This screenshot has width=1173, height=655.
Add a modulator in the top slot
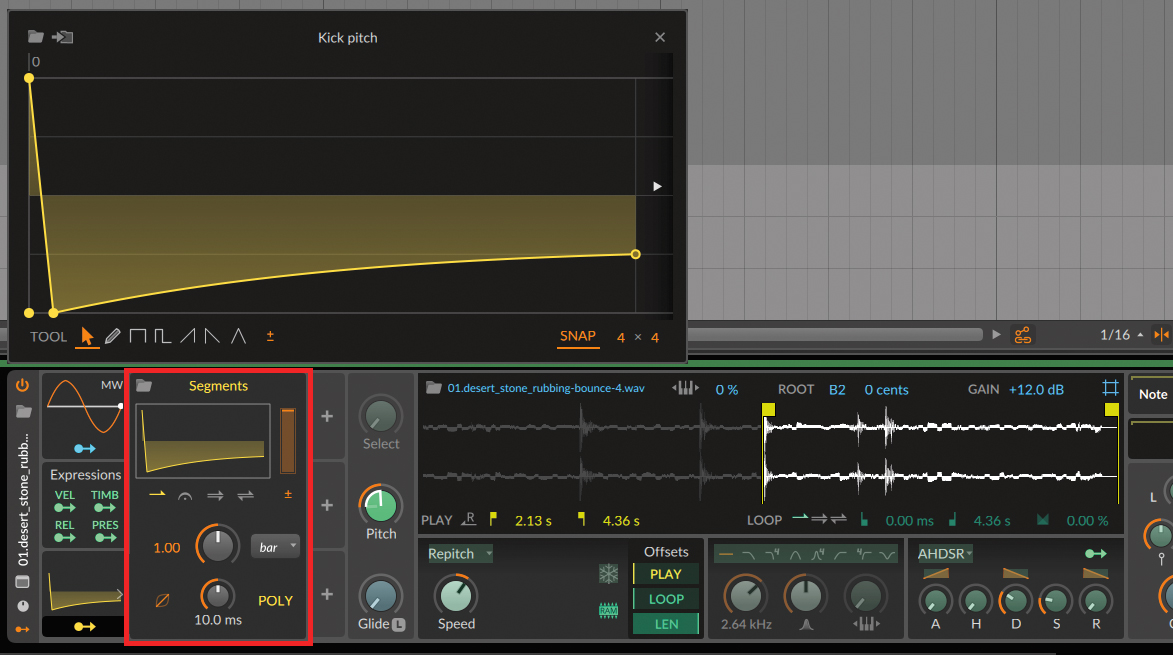[x=327, y=416]
